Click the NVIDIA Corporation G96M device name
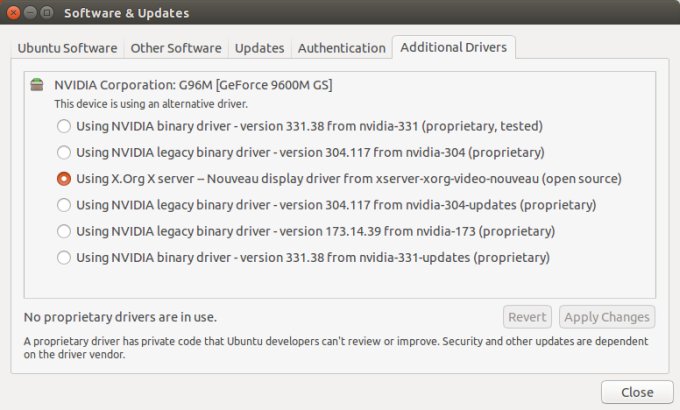Viewport: 680px width, 410px height. coord(193,85)
